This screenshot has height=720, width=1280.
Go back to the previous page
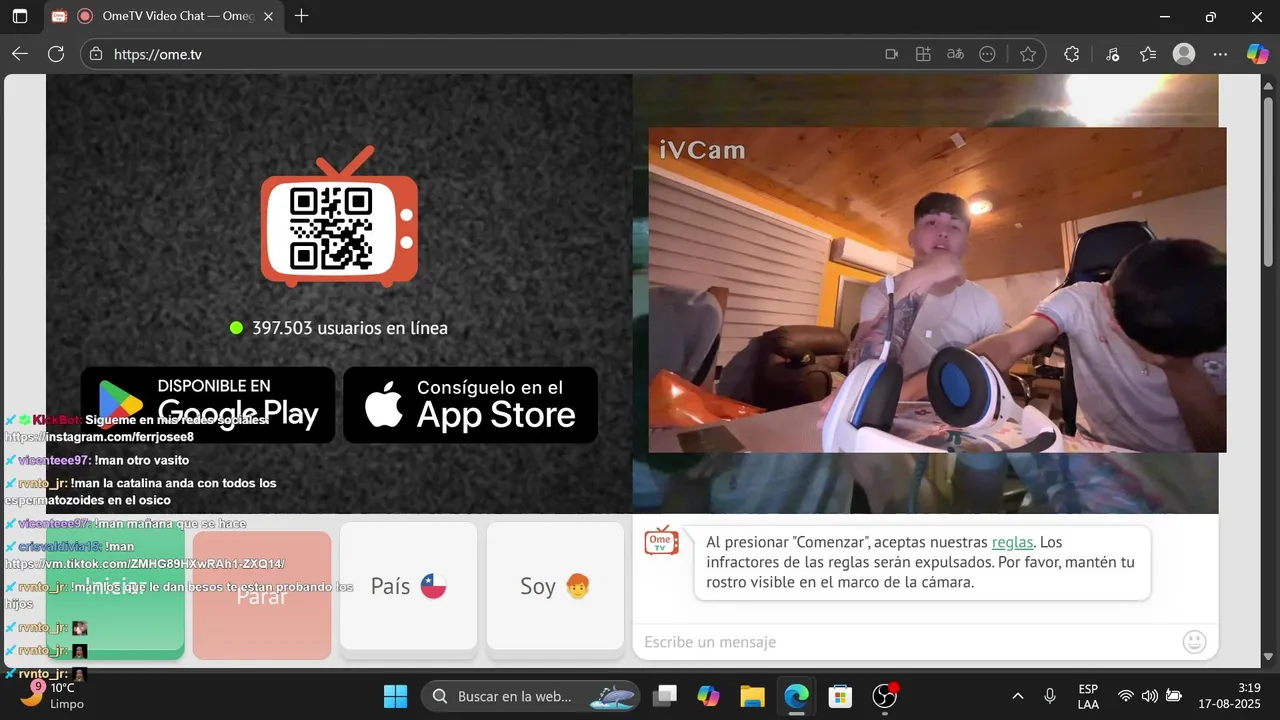click(20, 55)
